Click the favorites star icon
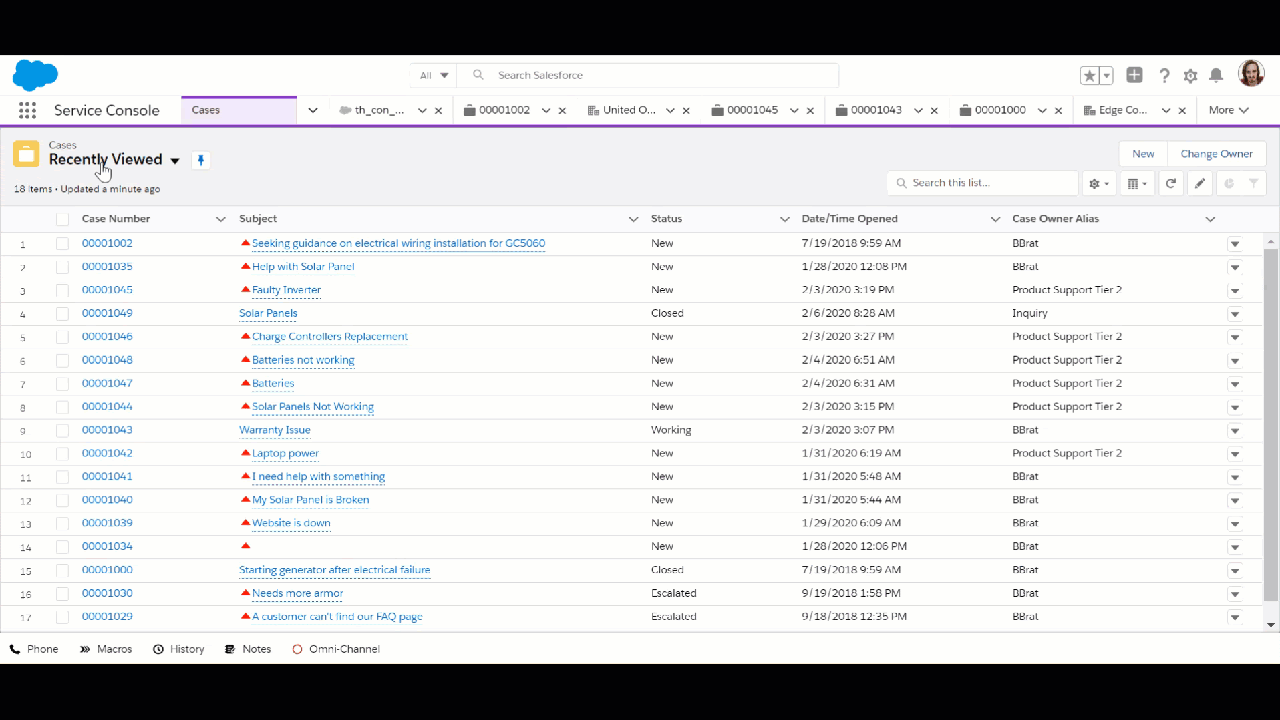This screenshot has width=1280, height=720. [1089, 75]
